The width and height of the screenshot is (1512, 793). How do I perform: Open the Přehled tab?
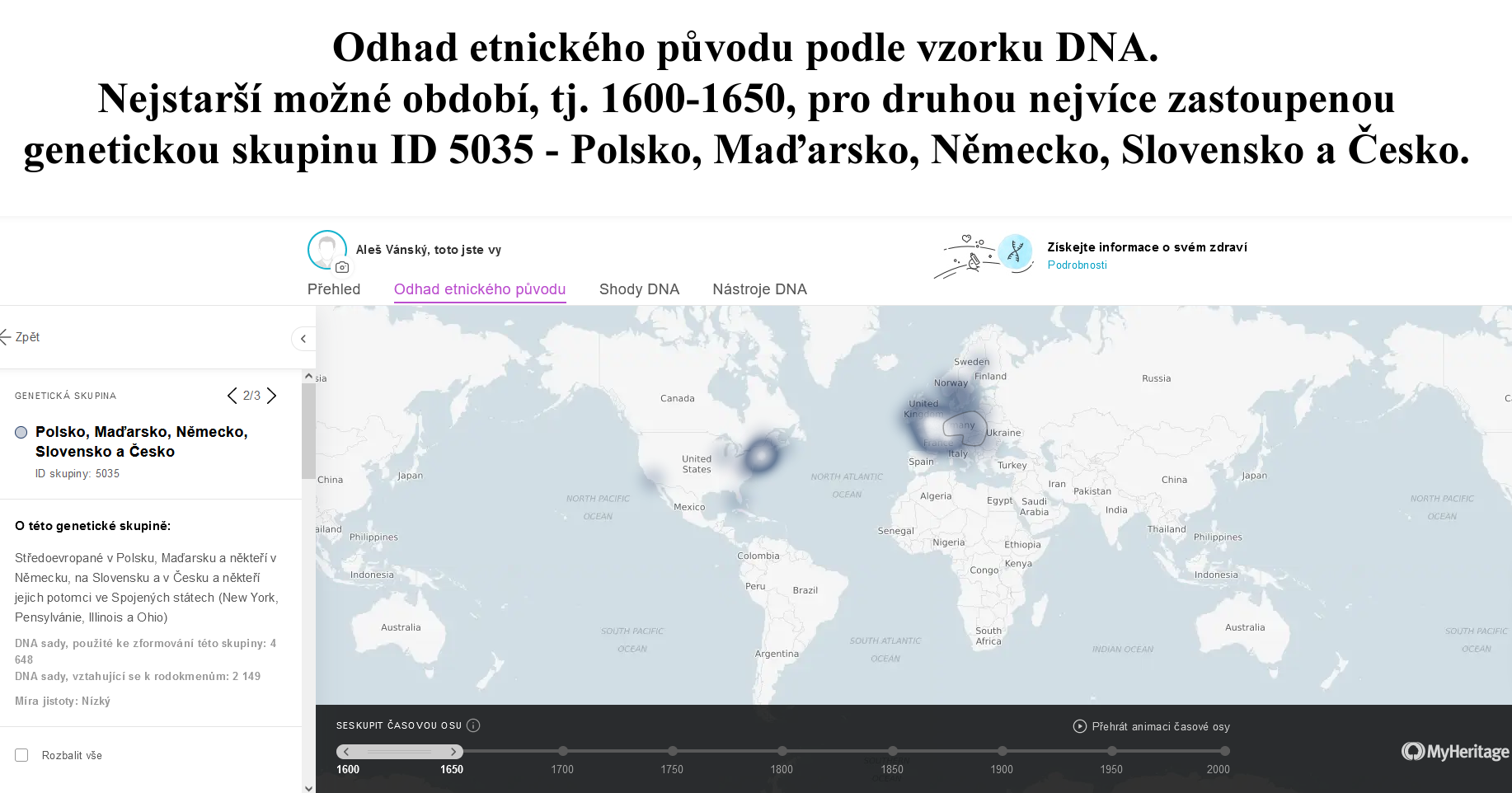point(334,289)
